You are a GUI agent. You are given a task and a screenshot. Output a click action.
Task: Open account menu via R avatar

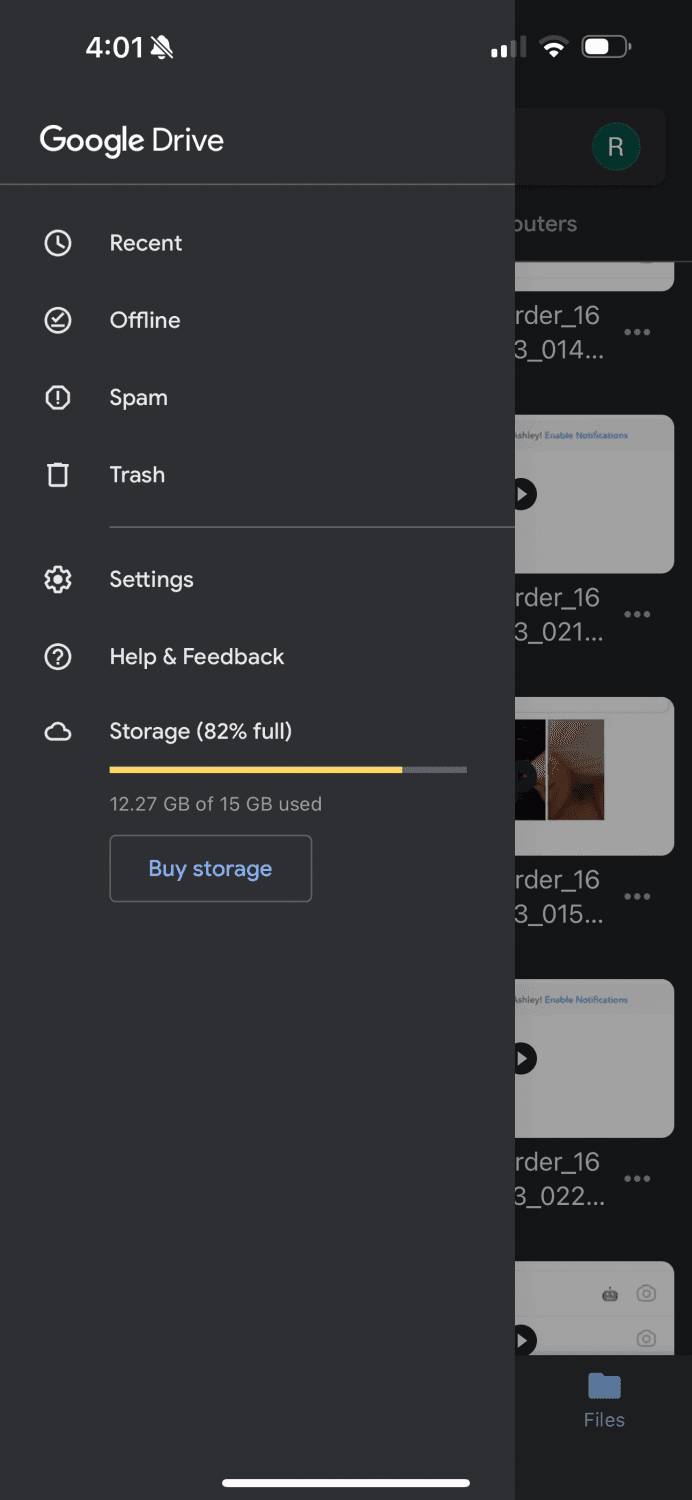[x=616, y=146]
